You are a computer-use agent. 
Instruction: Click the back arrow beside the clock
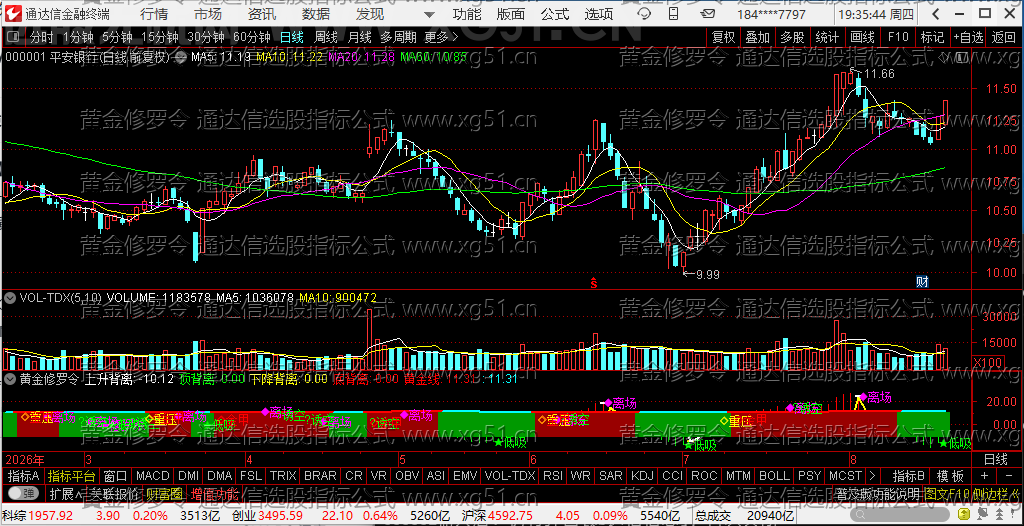935,14
